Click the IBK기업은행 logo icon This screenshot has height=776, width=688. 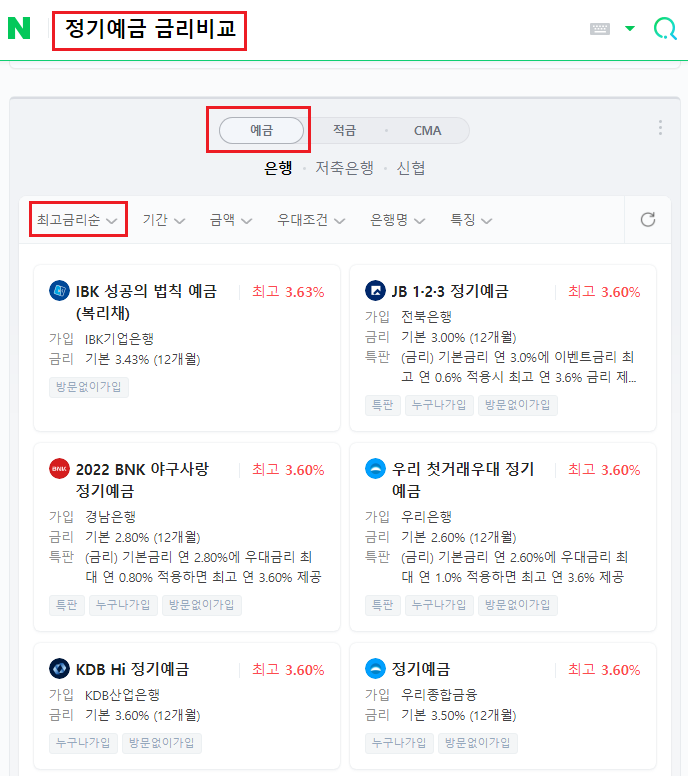59,291
